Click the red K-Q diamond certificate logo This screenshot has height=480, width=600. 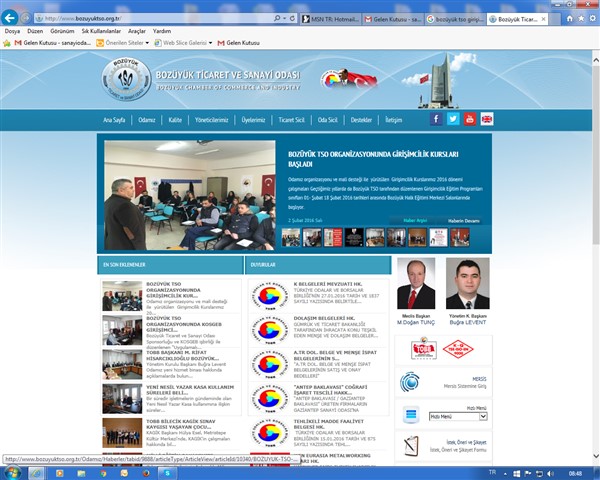458,349
